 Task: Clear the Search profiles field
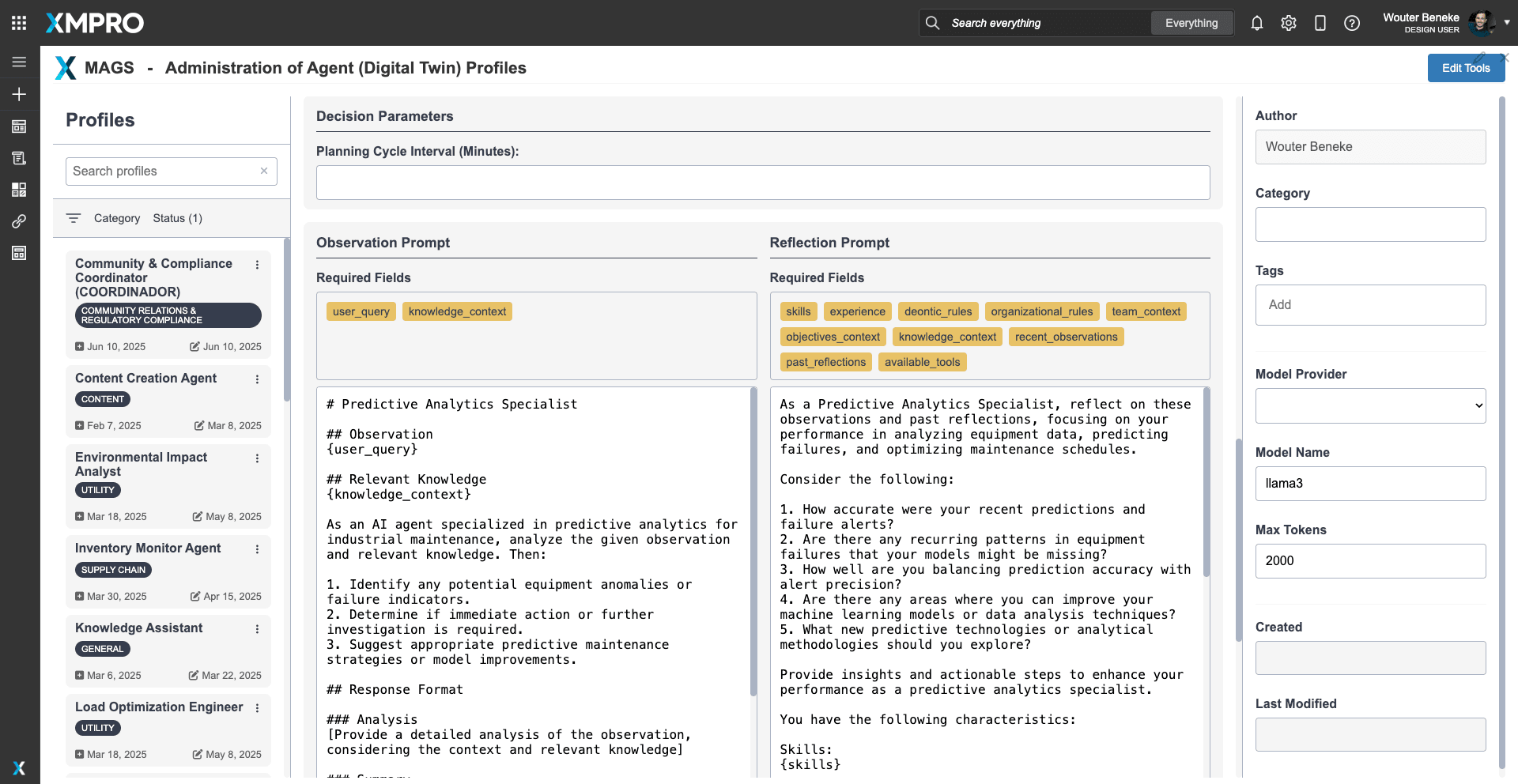[x=264, y=171]
